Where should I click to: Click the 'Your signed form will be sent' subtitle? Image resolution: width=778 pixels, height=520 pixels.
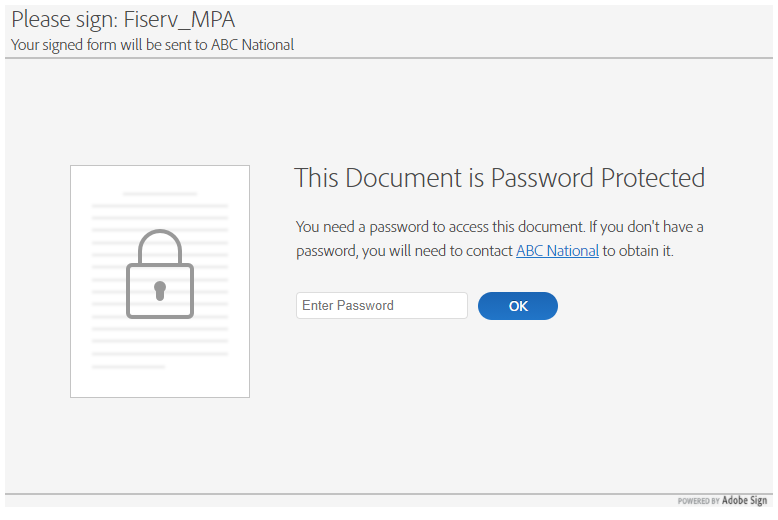coord(110,44)
